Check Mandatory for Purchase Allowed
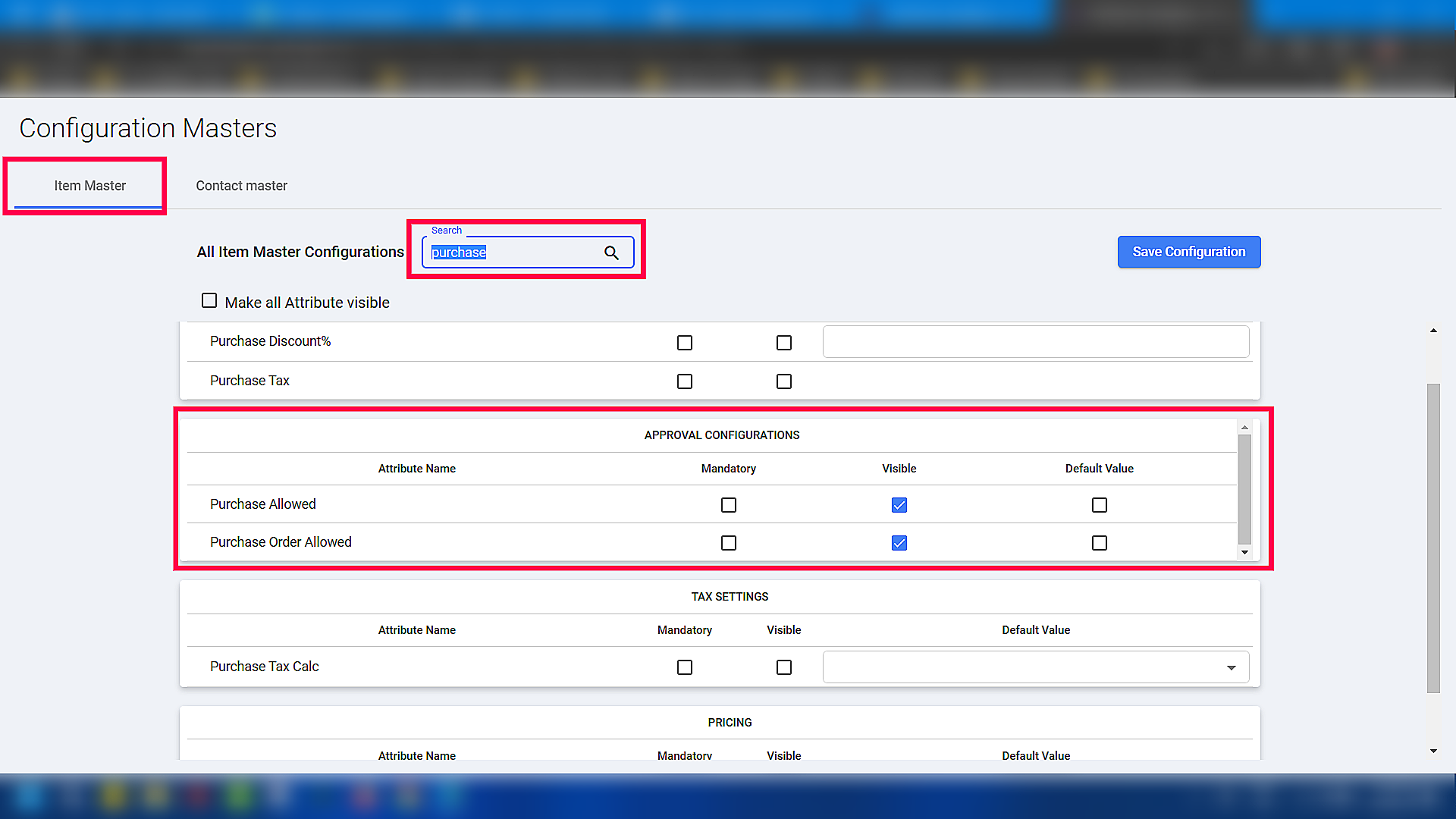The height and width of the screenshot is (819, 1456). pos(729,505)
